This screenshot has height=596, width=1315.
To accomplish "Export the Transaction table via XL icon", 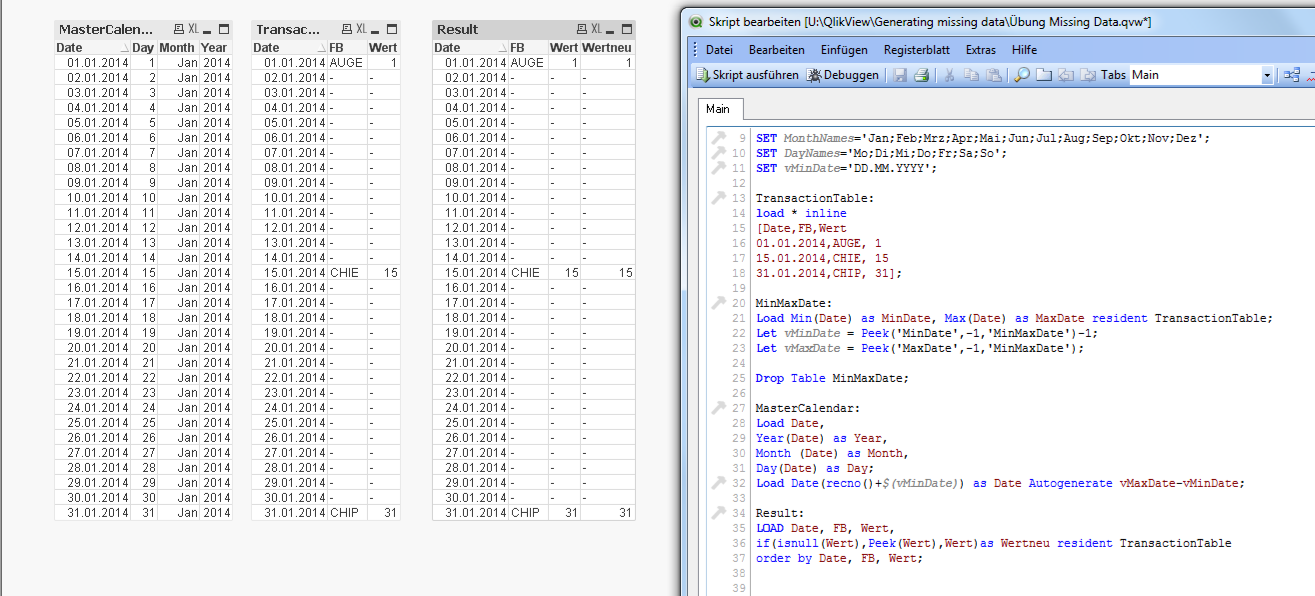I will (362, 29).
